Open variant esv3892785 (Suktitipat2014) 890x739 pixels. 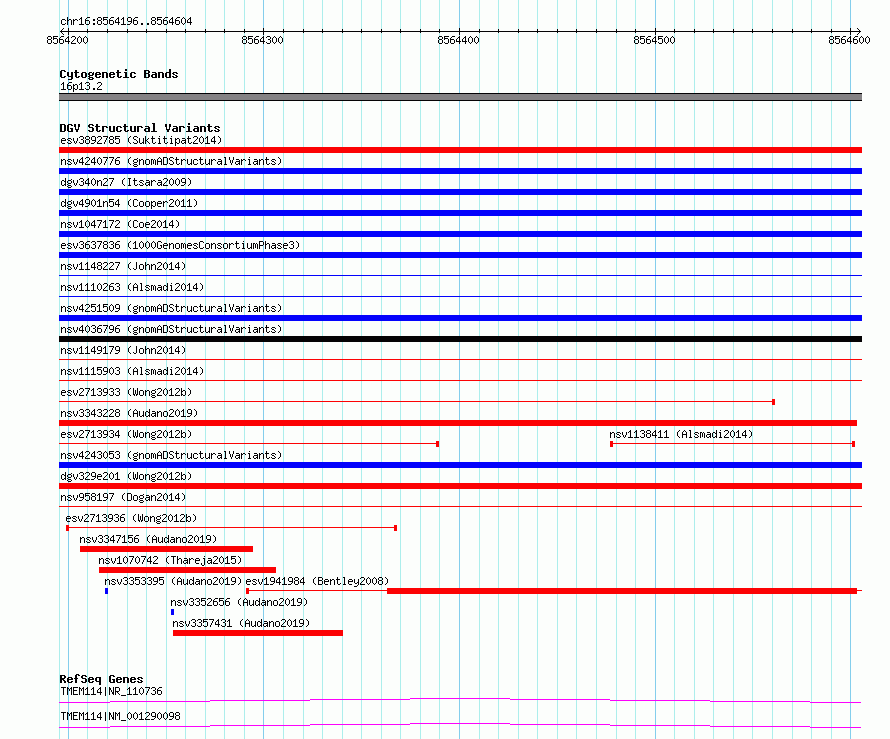141,140
